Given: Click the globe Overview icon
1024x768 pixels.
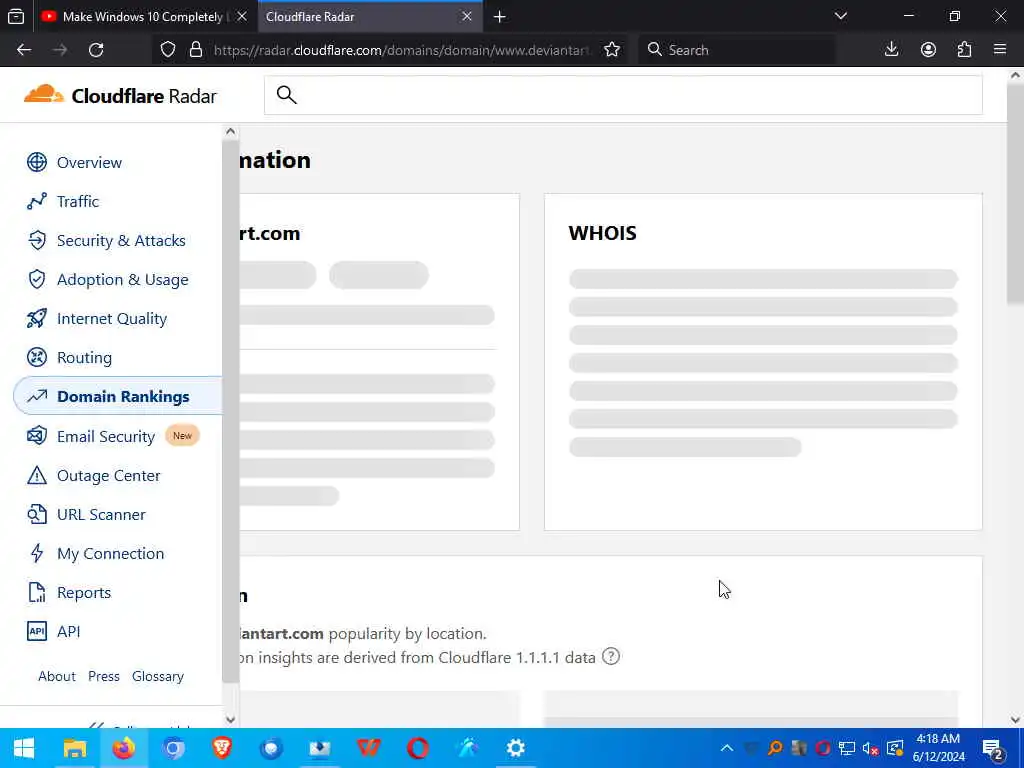Looking at the screenshot, I should click(37, 162).
